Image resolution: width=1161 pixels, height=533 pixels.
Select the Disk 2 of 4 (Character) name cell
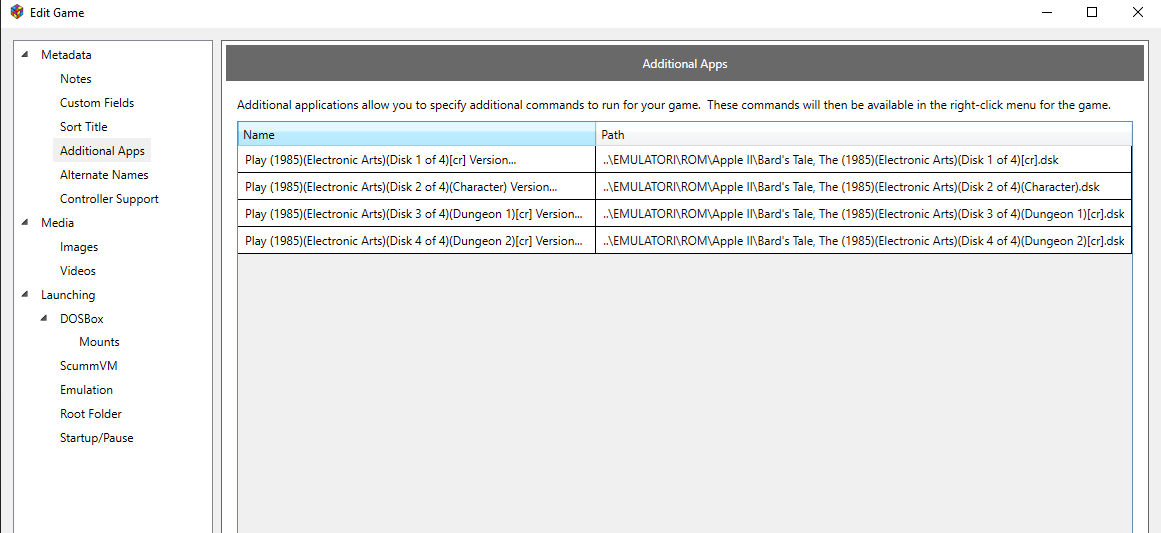(417, 187)
